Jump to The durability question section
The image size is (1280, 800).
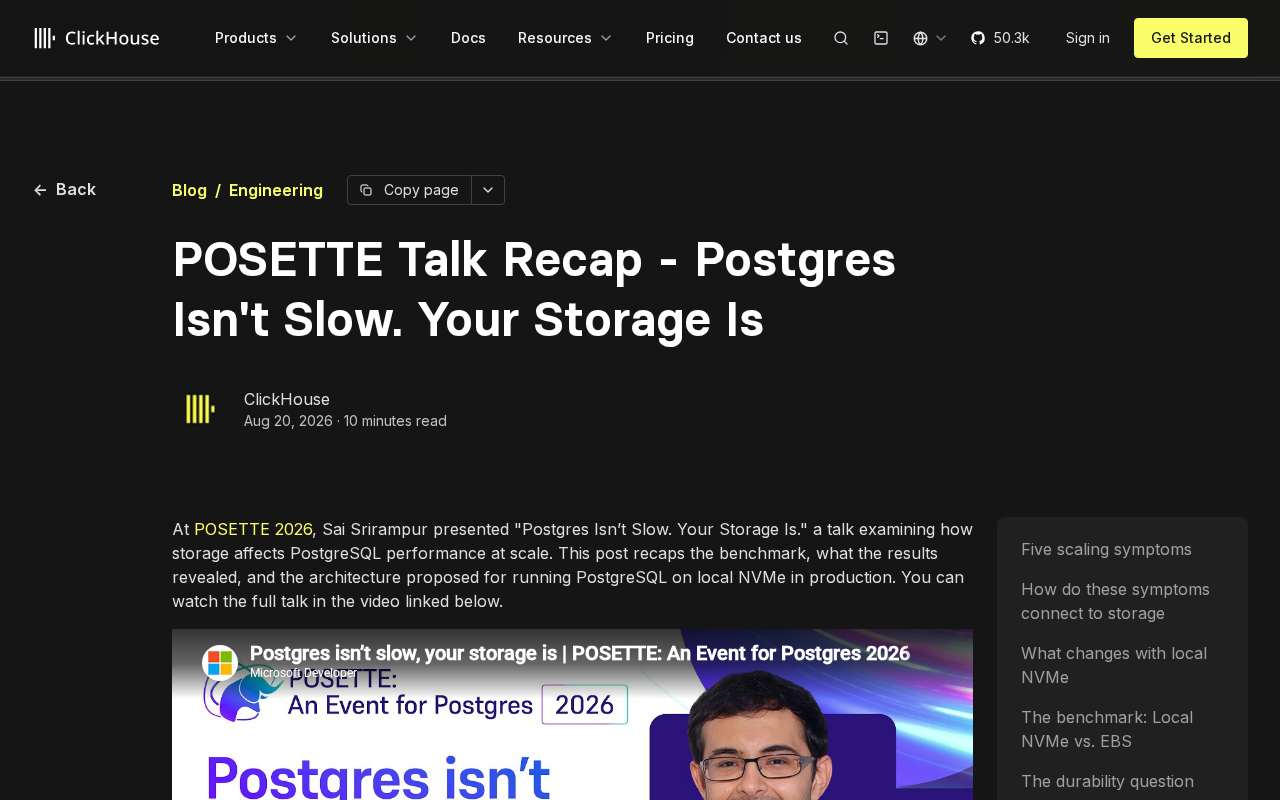pos(1107,781)
